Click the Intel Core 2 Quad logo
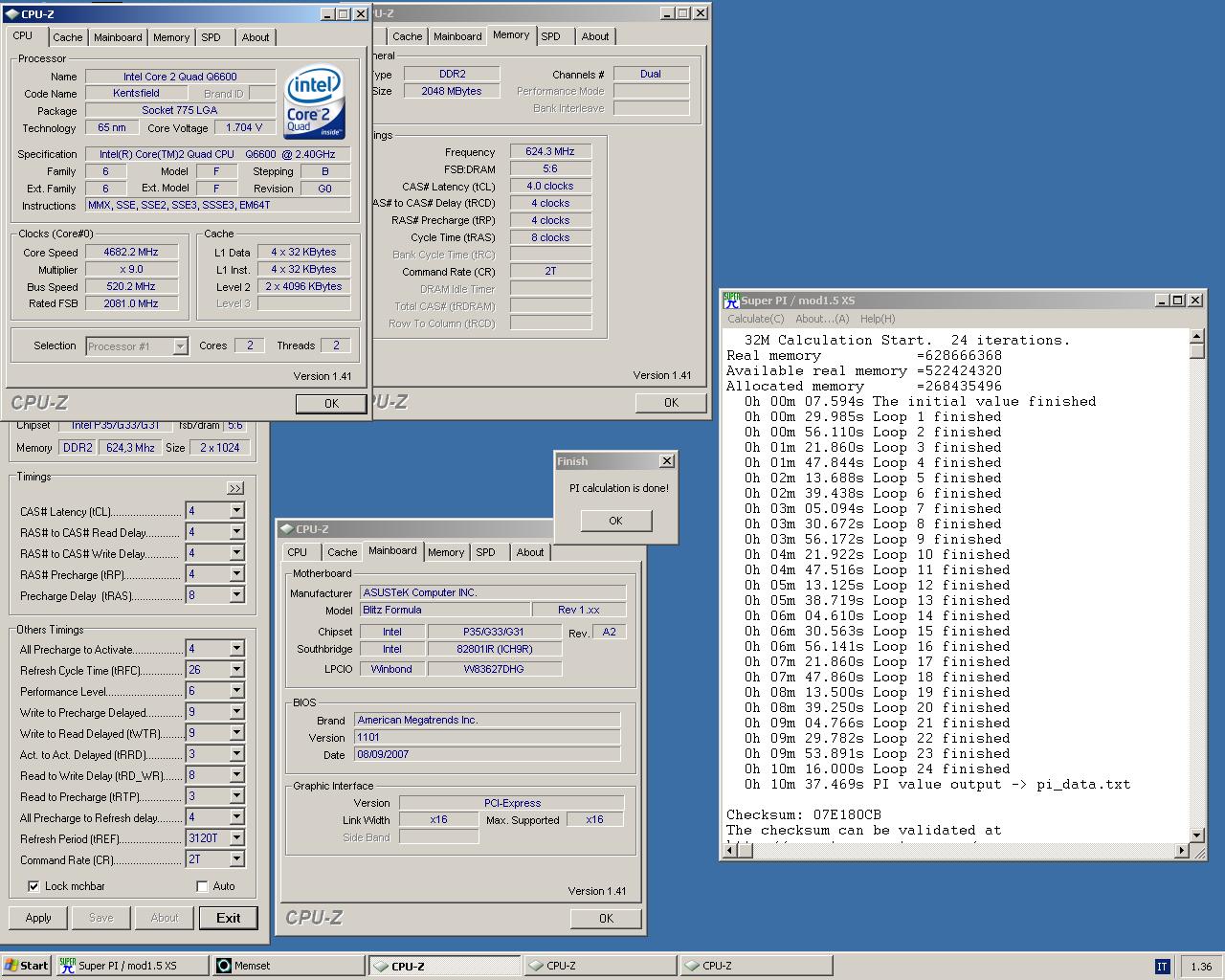The height and width of the screenshot is (980, 1225). coord(315,101)
